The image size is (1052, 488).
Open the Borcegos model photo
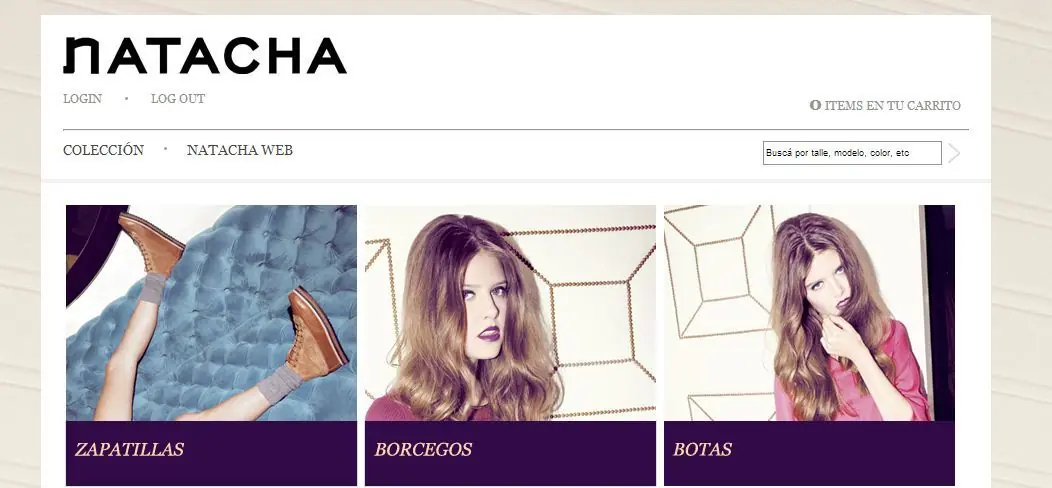[511, 313]
